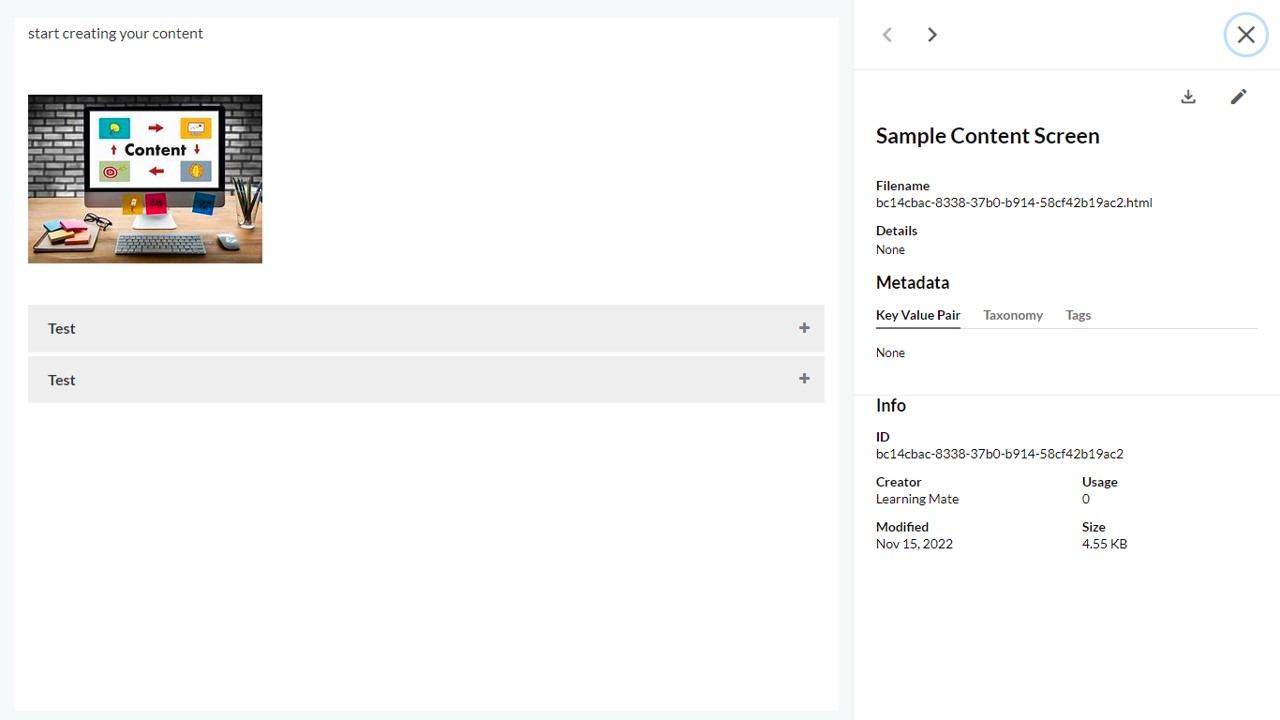This screenshot has height=720, width=1280.
Task: Go to previous item with left chevron
Action: 887,35
